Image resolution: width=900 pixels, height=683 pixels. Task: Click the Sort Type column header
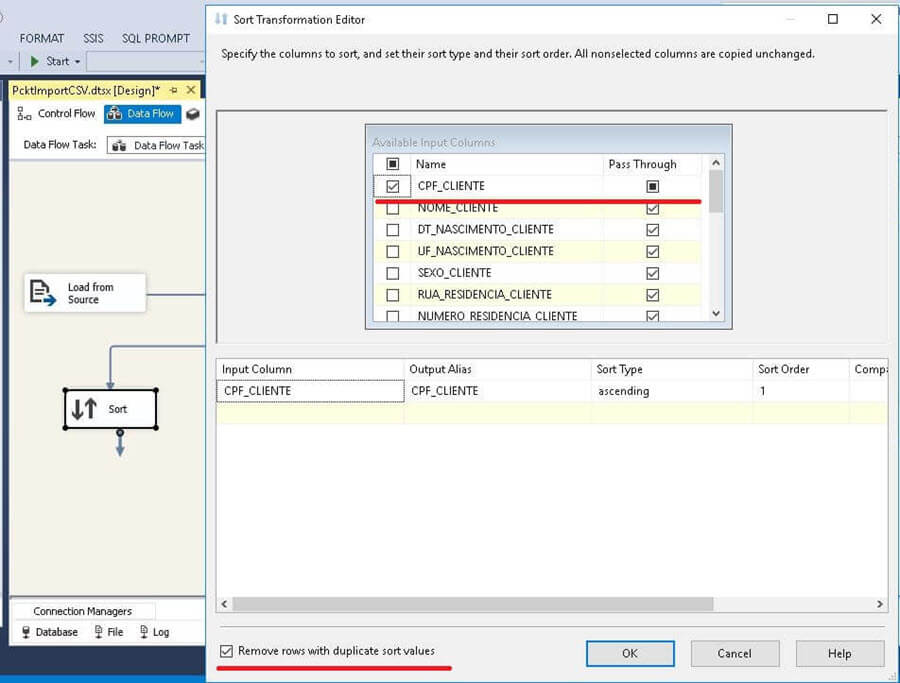(672, 369)
